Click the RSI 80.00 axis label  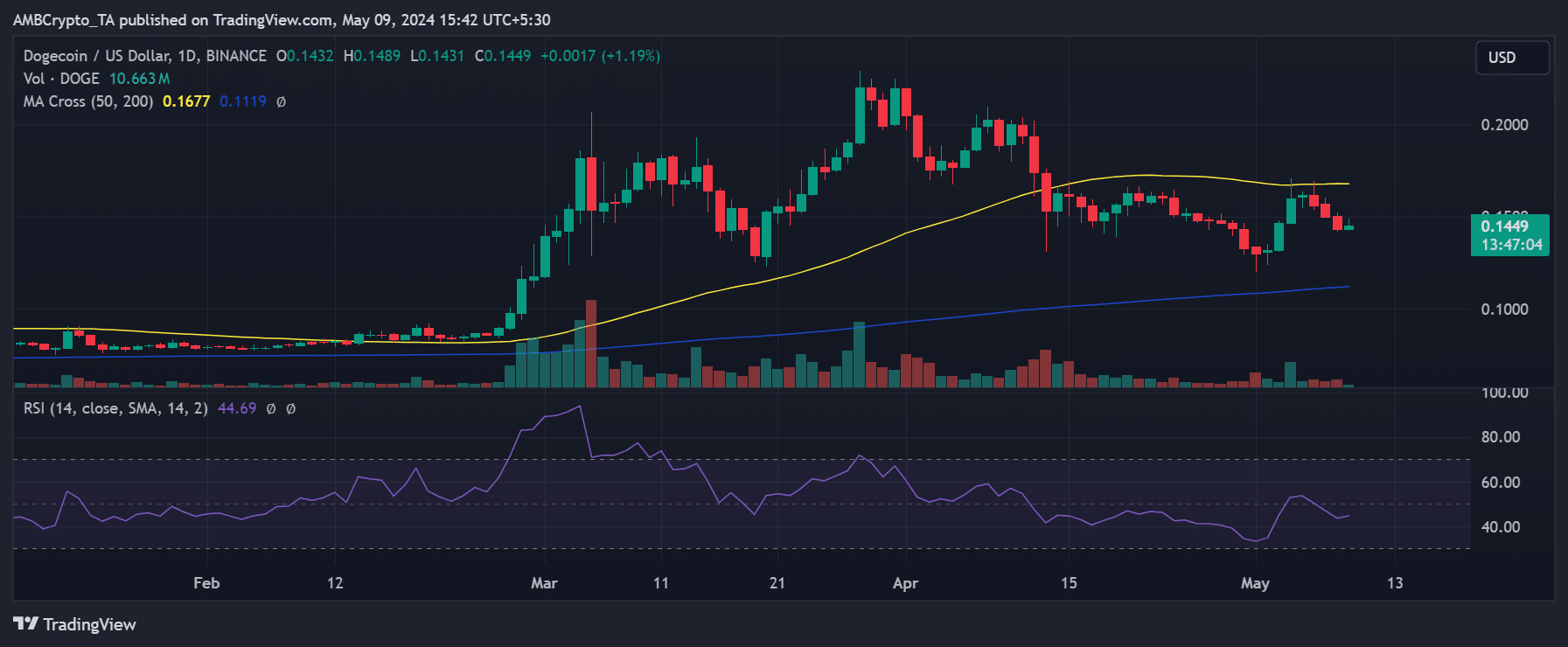pyautogui.click(x=1501, y=437)
